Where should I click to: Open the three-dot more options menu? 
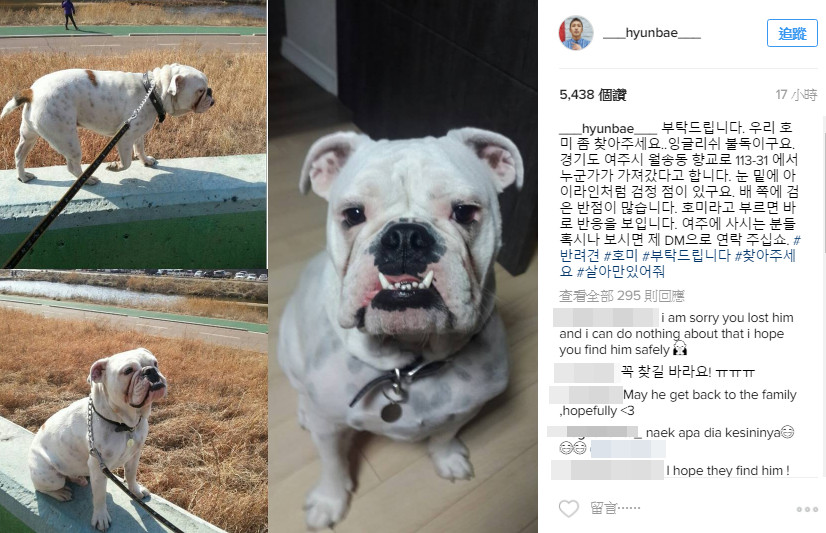[807, 509]
